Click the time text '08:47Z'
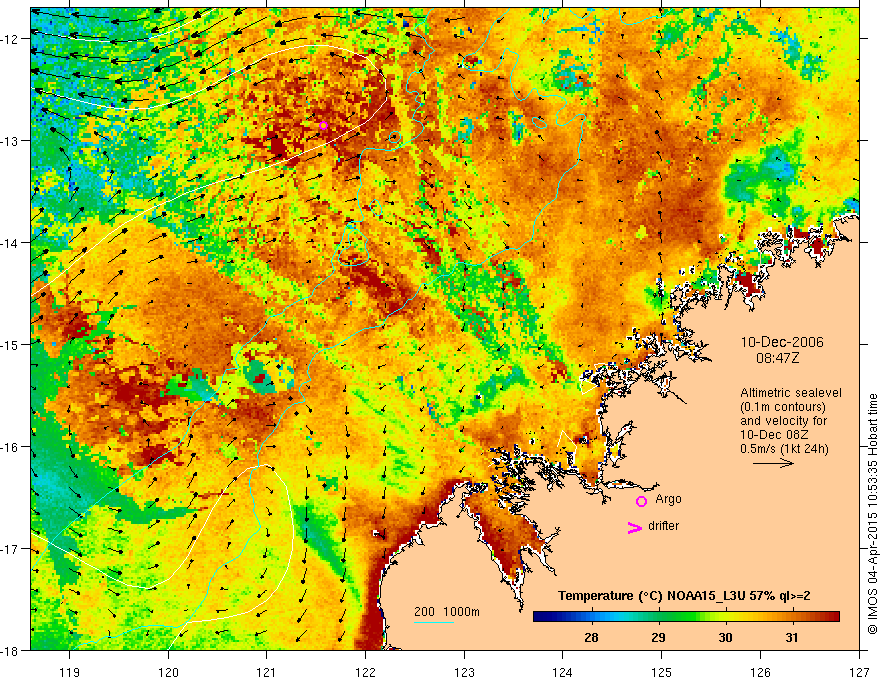 point(777,358)
